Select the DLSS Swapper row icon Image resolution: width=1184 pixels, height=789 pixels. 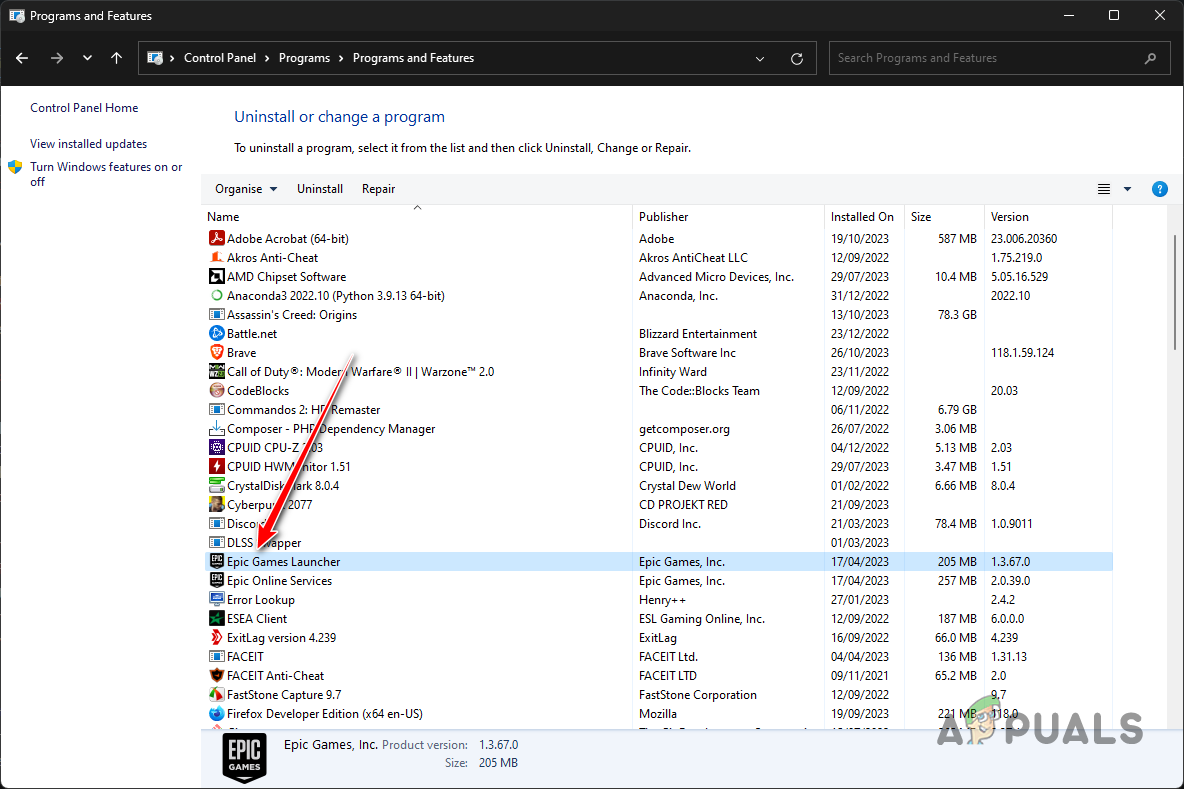(x=217, y=542)
